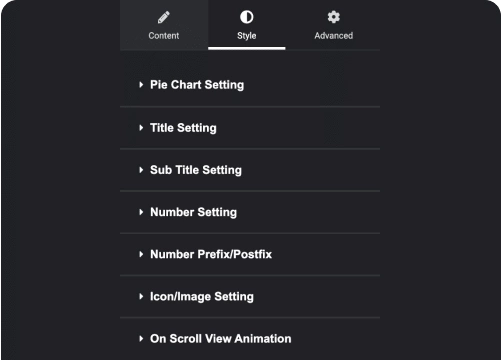Open the Advanced tab label

[334, 36]
